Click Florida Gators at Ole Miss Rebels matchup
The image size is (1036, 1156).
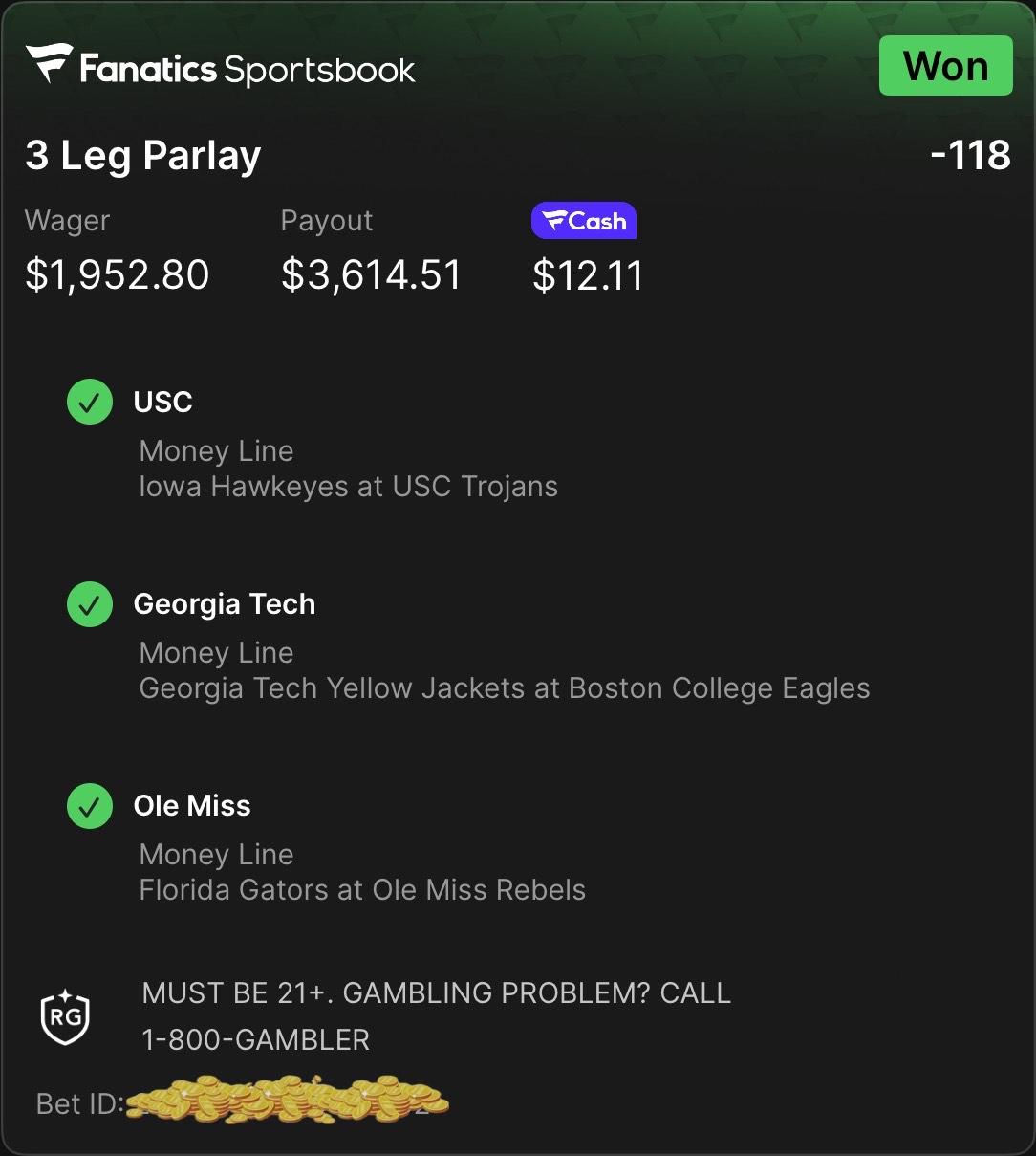point(362,890)
